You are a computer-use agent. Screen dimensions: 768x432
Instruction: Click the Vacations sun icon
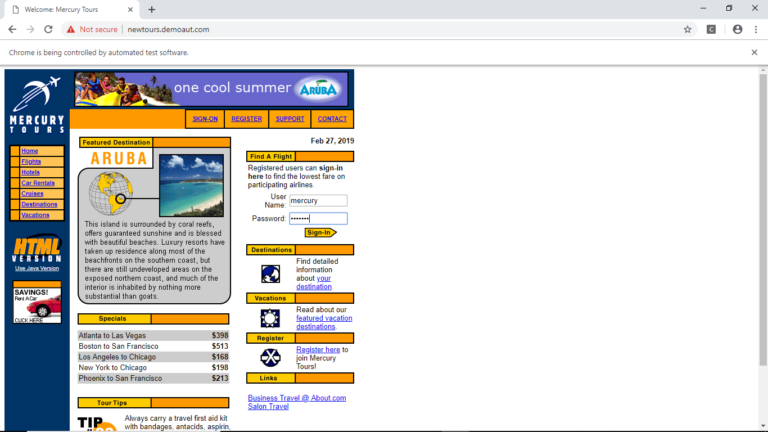click(x=270, y=318)
